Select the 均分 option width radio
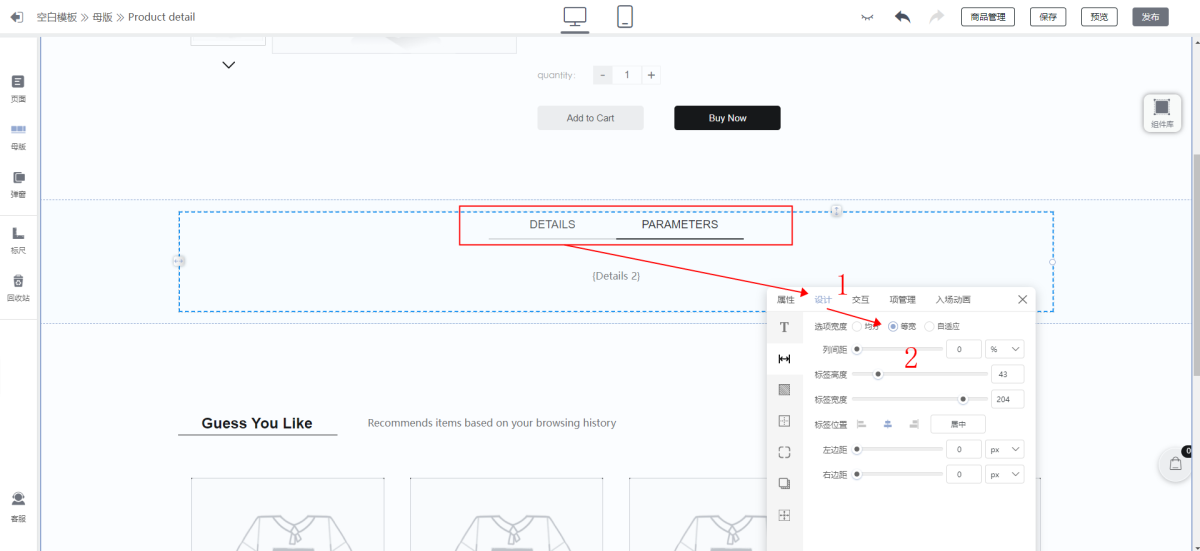Viewport: 1200px width, 551px height. (x=857, y=326)
